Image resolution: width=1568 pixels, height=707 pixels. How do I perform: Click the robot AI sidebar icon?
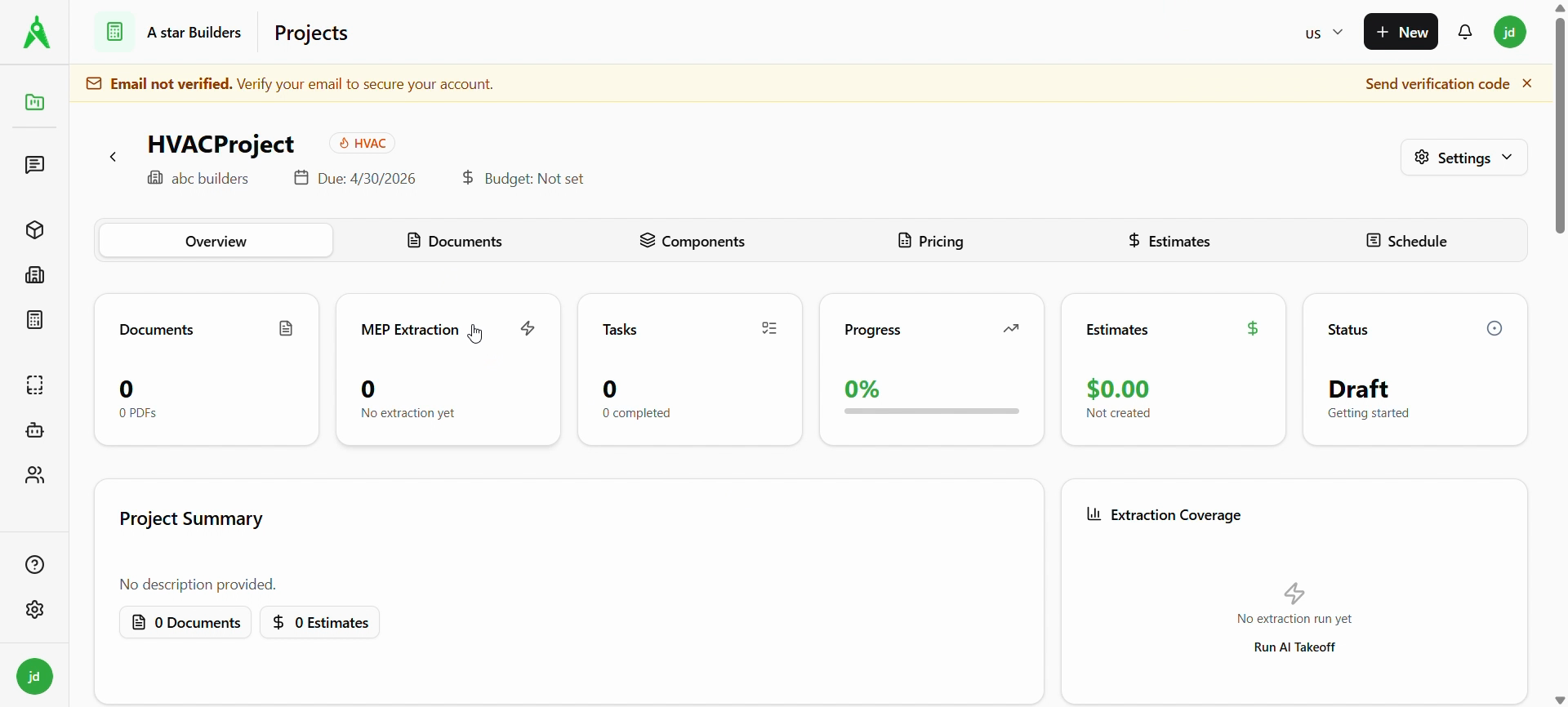34,430
